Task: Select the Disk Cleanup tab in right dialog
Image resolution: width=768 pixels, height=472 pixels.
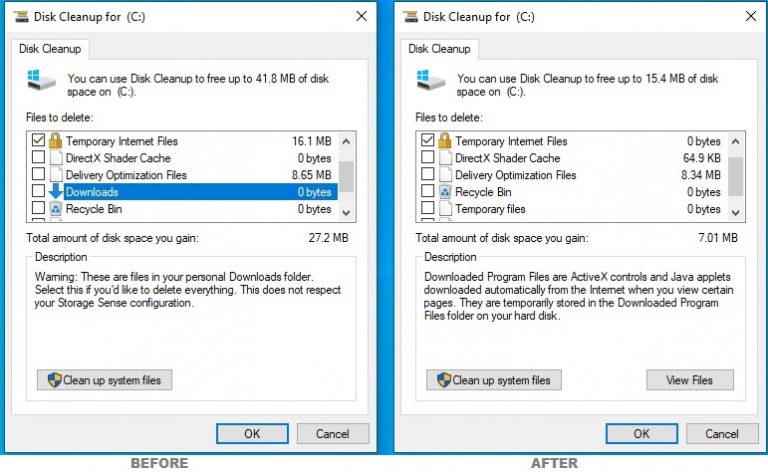Action: pyautogui.click(x=439, y=49)
